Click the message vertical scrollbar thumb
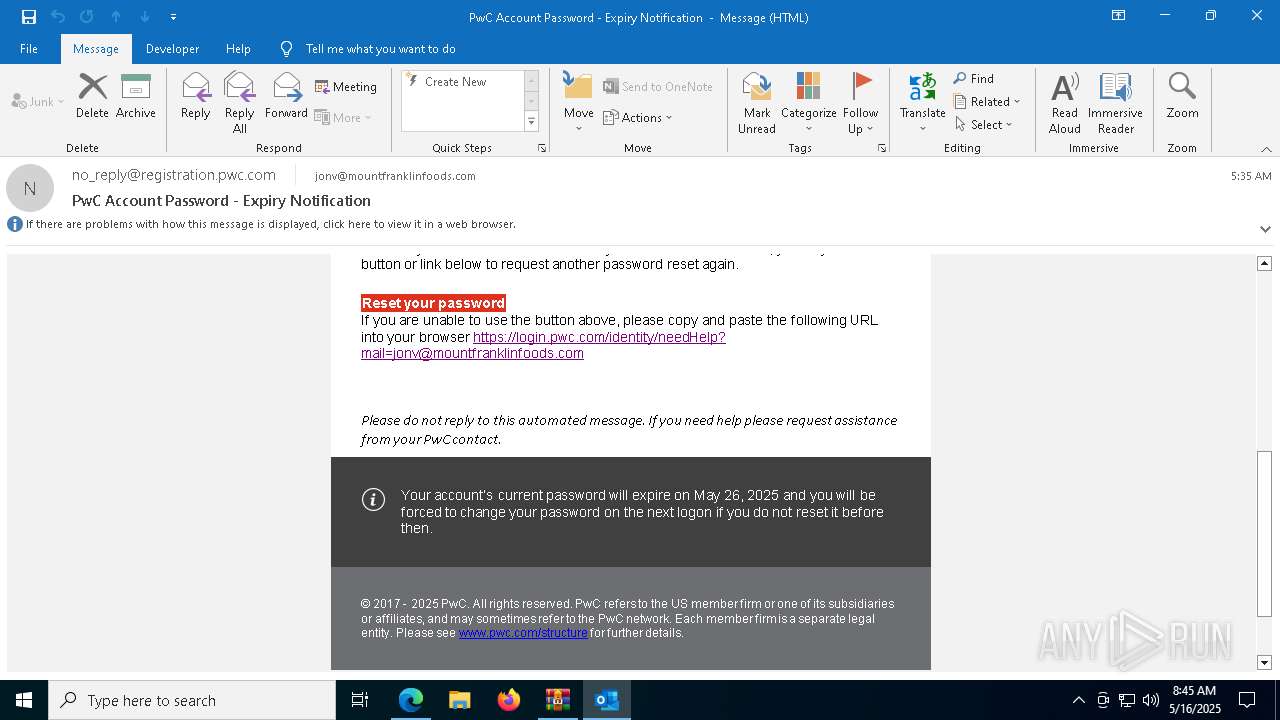The width and height of the screenshot is (1280, 720). tap(1264, 534)
